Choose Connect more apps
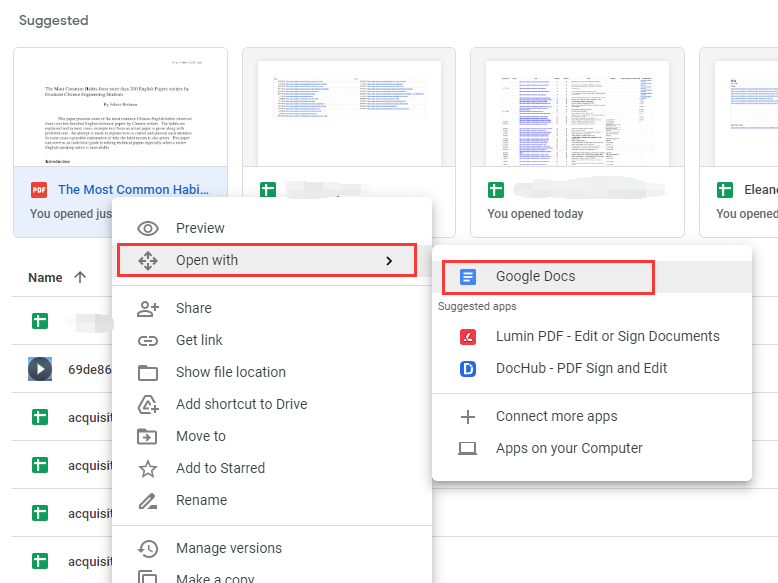Screen dimensions: 778x583 click(592, 417)
